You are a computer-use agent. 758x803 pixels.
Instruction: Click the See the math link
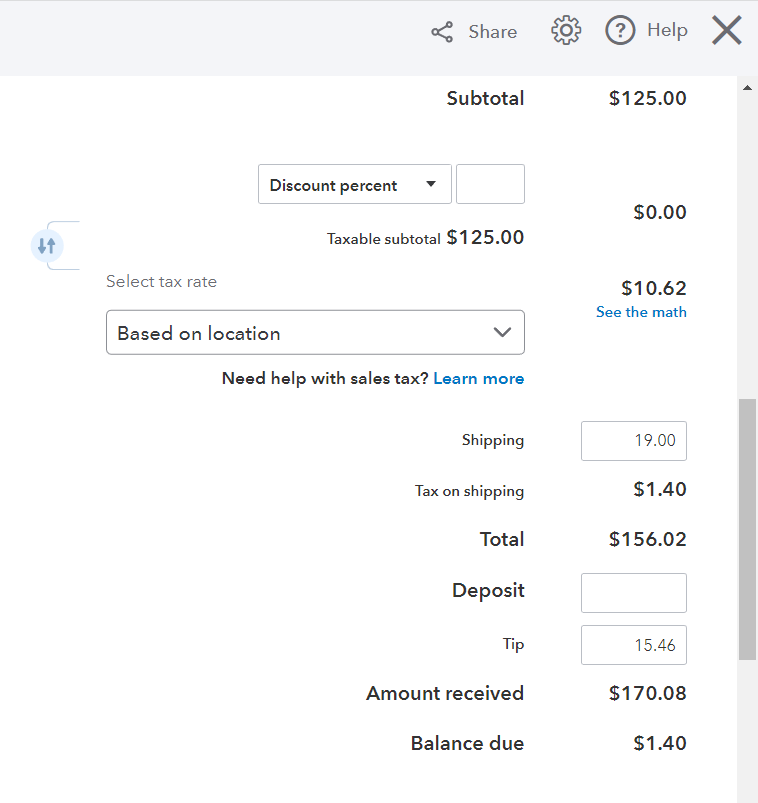pyautogui.click(x=641, y=312)
